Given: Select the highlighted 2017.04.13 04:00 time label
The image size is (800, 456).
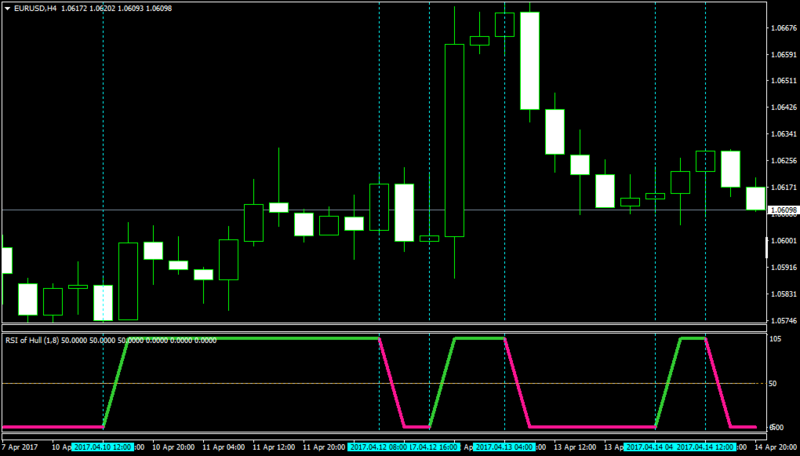Looking at the screenshot, I should coord(505,447).
